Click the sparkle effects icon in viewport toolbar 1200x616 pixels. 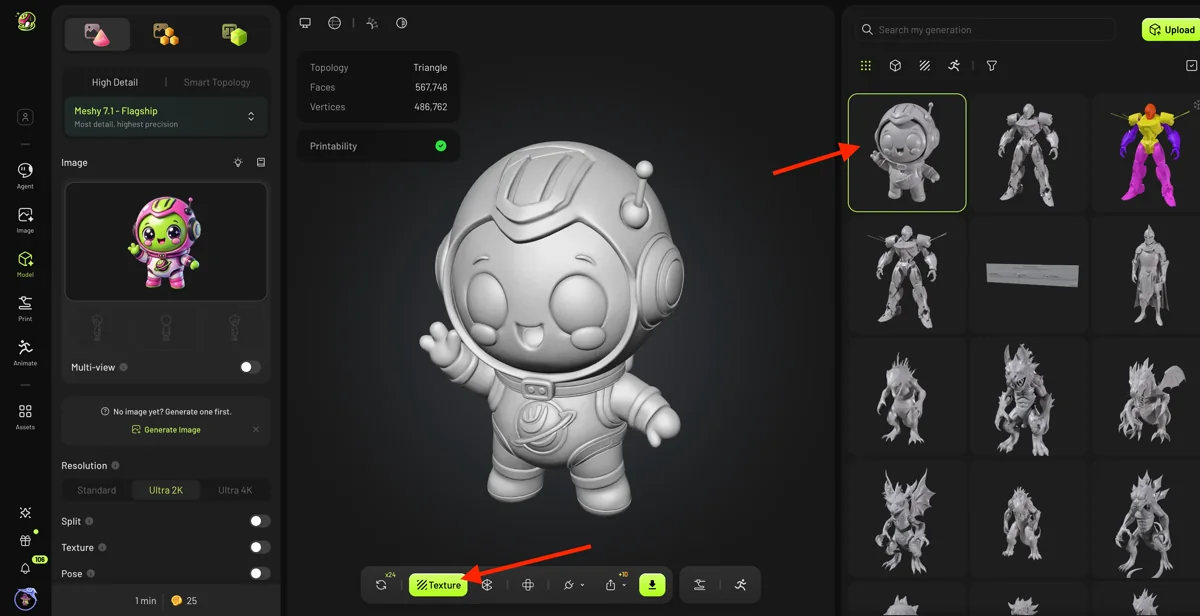372,23
